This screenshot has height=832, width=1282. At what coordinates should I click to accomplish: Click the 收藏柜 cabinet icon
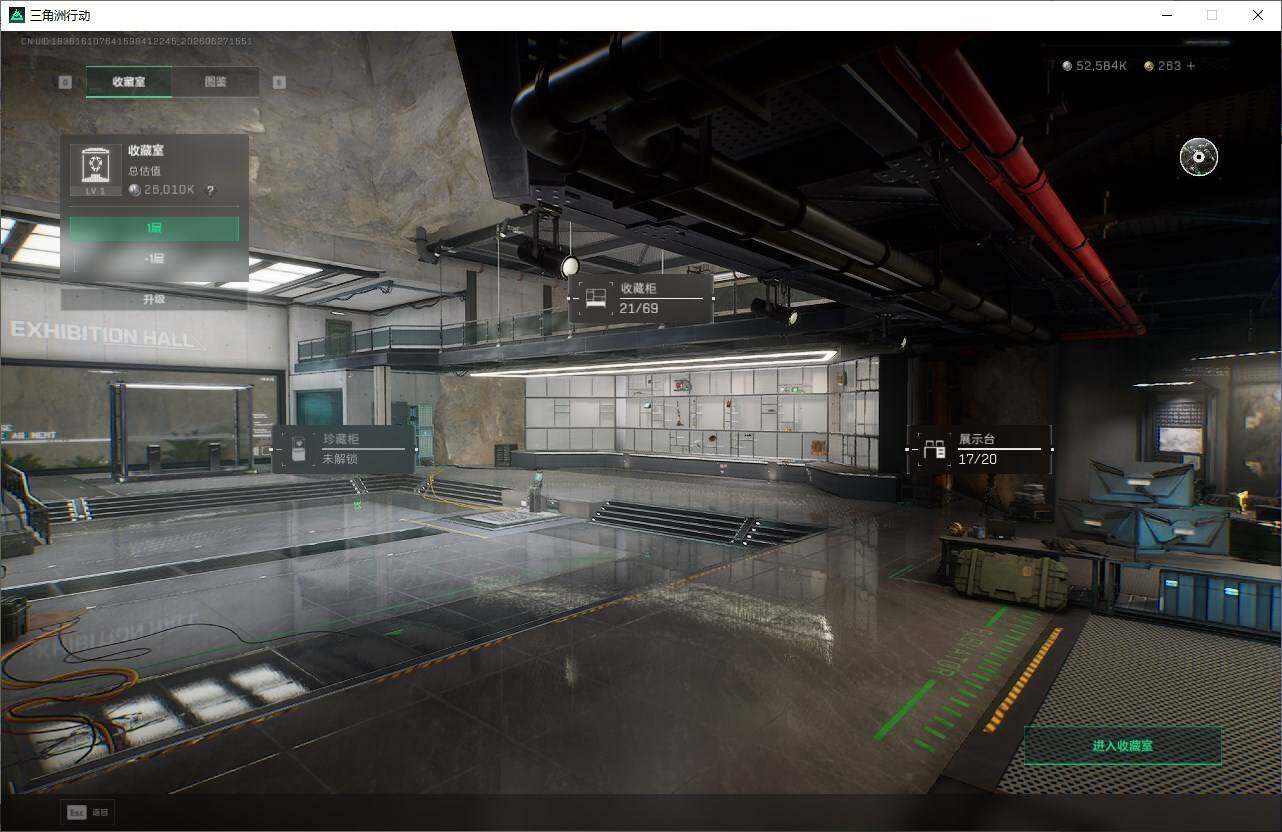click(596, 298)
